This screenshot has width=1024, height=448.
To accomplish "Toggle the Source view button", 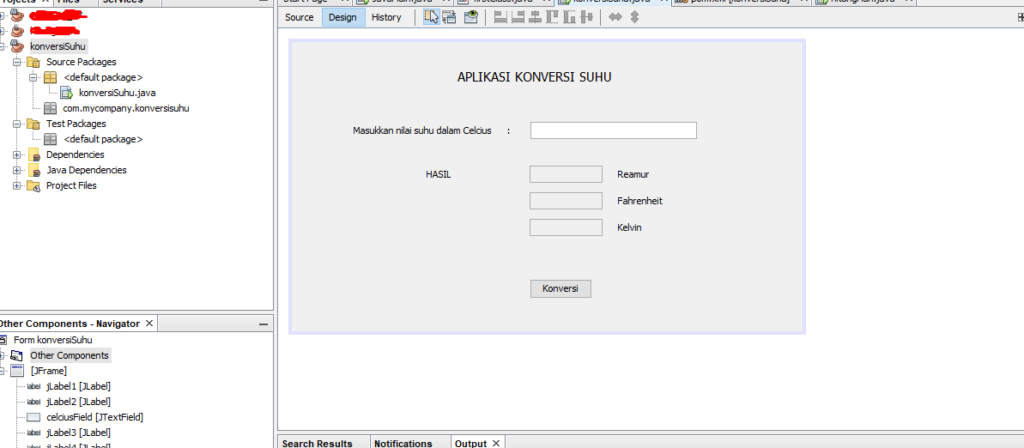I will click(299, 18).
